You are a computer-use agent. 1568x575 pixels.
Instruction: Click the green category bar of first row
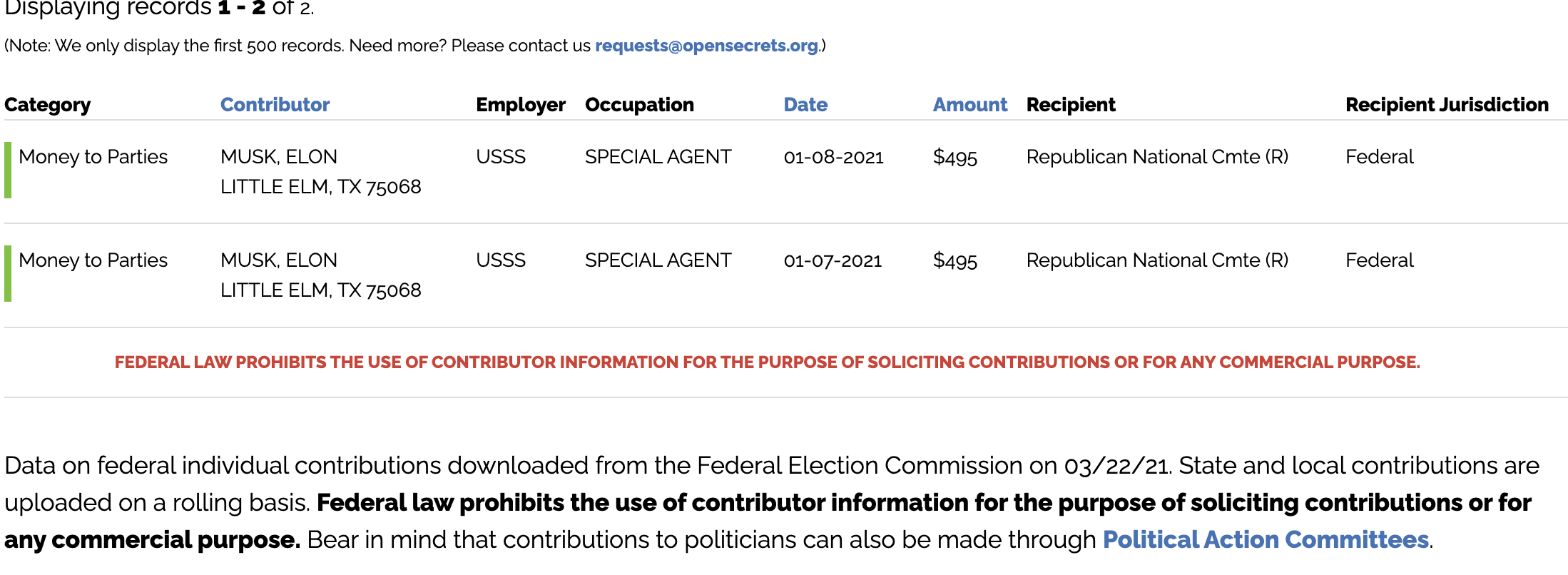[x=8, y=170]
